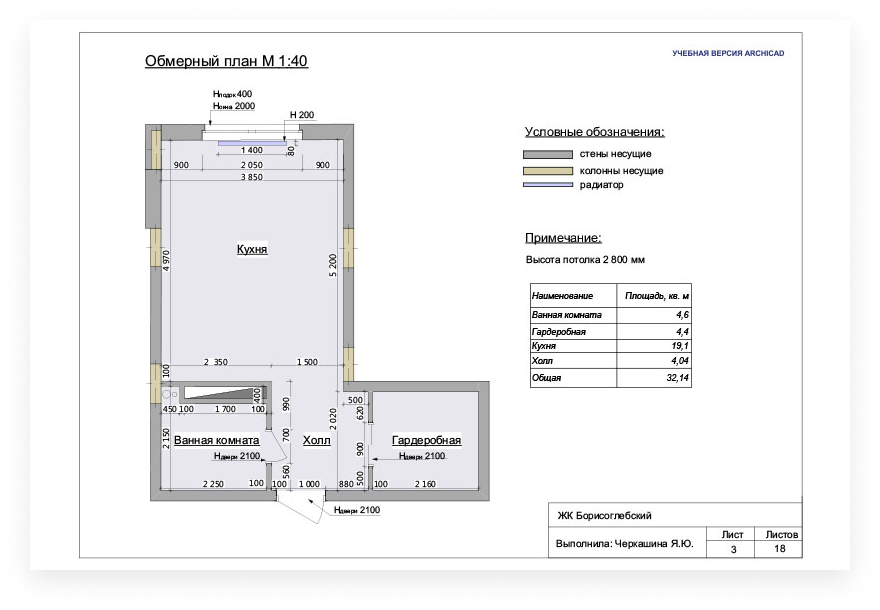Select the ЖК Борисоглебский title block field
The image size is (880, 610).
pyautogui.click(x=605, y=515)
